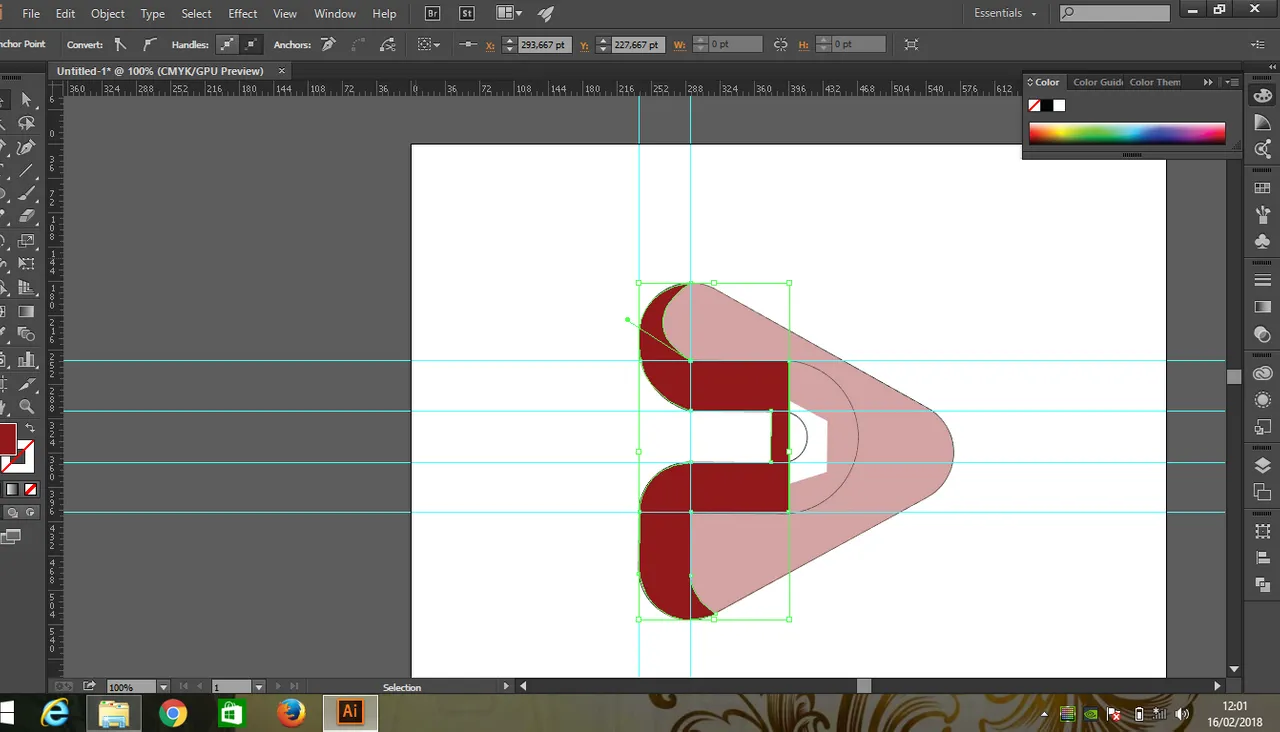Select the Free Transform tool
Image resolution: width=1280 pixels, height=732 pixels.
tap(27, 265)
